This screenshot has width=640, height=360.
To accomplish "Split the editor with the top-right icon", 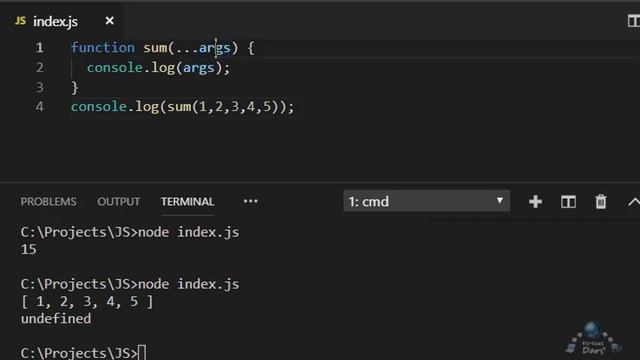I will click(x=634, y=21).
